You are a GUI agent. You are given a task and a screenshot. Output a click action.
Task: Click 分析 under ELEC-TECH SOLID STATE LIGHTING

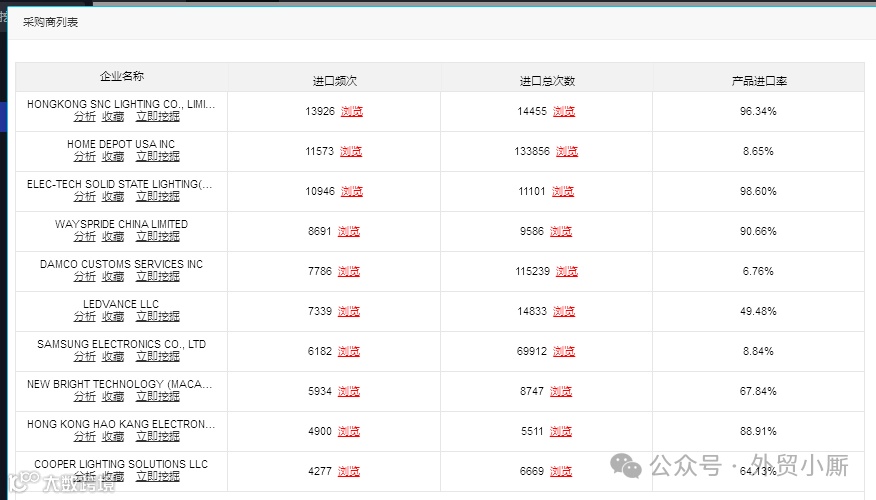[84, 196]
